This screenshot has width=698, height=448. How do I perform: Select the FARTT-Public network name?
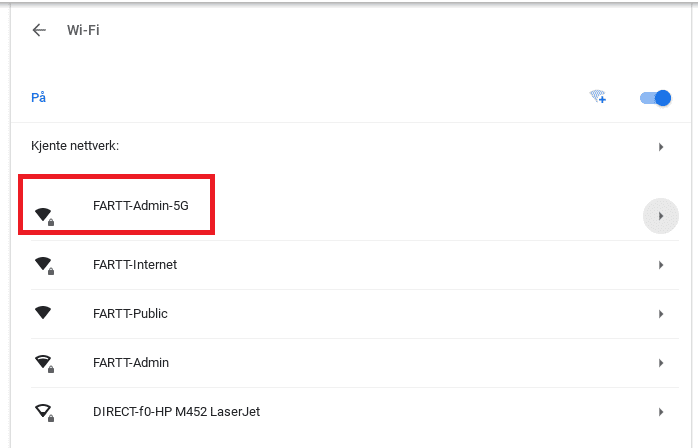[130, 314]
